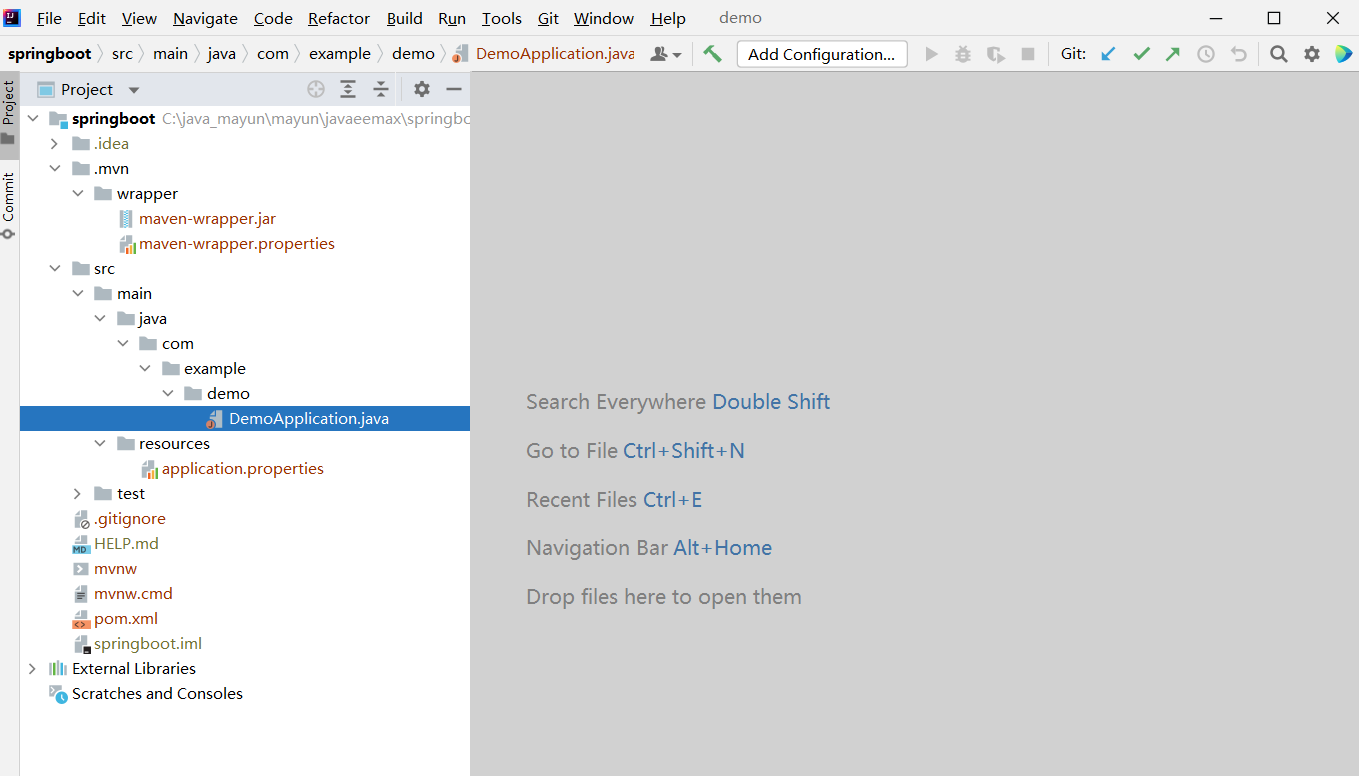Collapse the .mvn folder arrow
This screenshot has width=1359, height=776.
(x=55, y=169)
